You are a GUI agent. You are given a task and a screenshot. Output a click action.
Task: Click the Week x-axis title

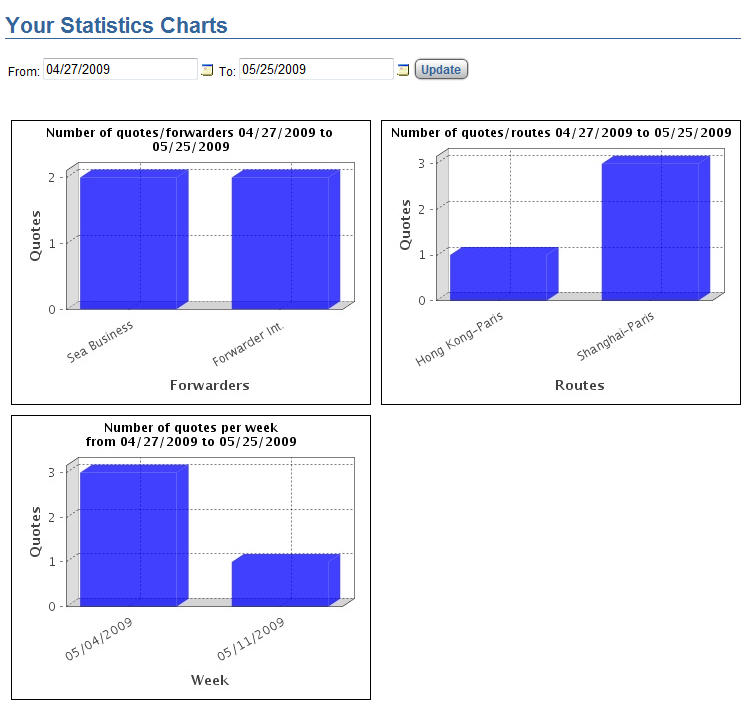pyautogui.click(x=209, y=680)
